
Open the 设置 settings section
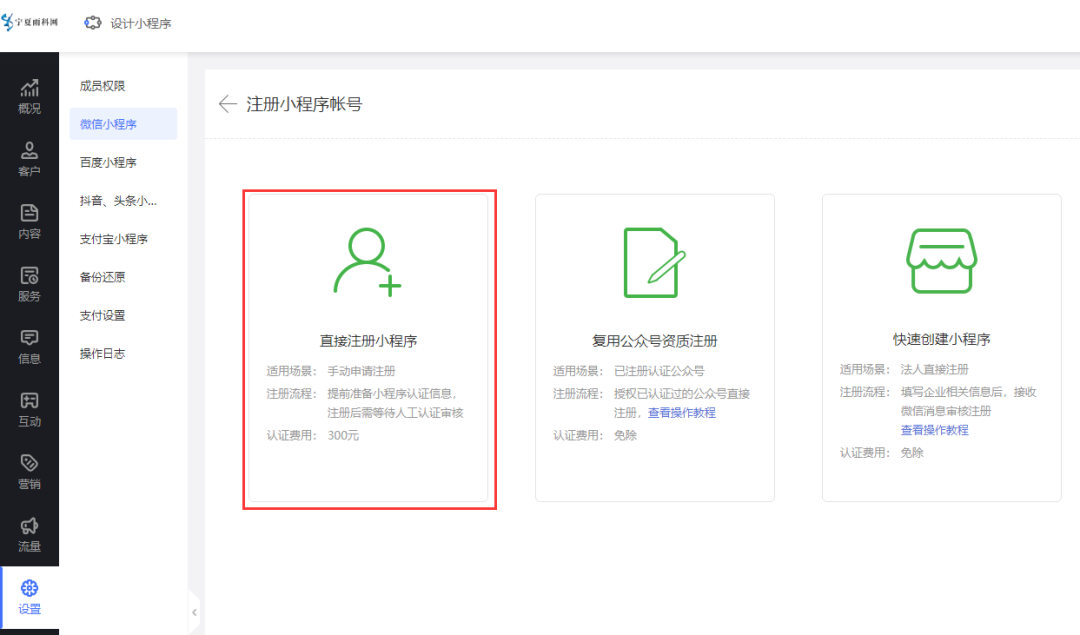[29, 598]
